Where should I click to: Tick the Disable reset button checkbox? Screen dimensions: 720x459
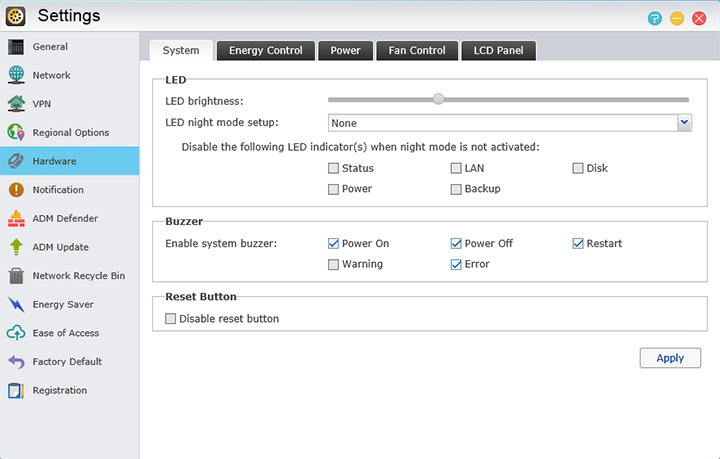click(170, 319)
